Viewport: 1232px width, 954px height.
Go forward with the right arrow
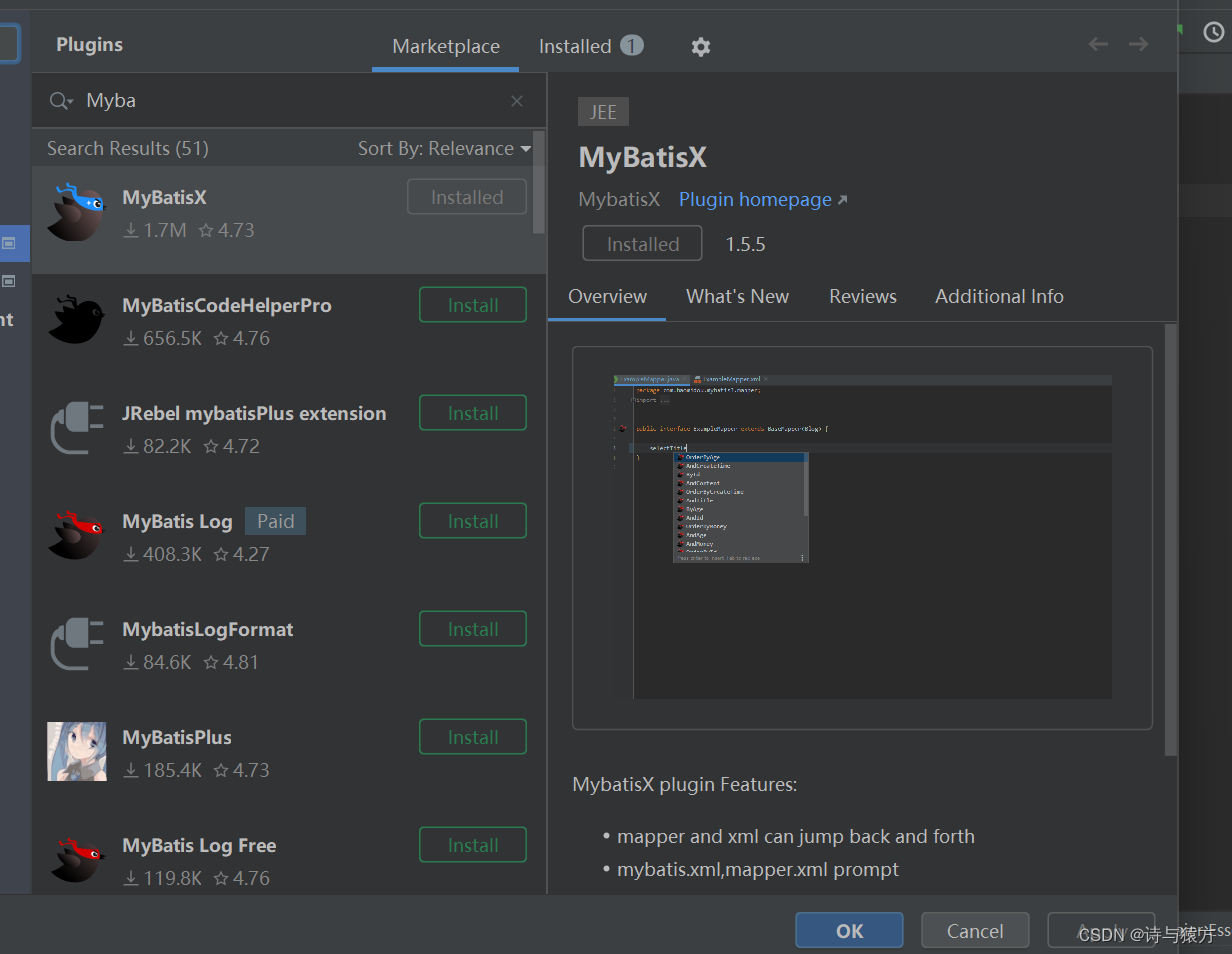click(x=1138, y=44)
